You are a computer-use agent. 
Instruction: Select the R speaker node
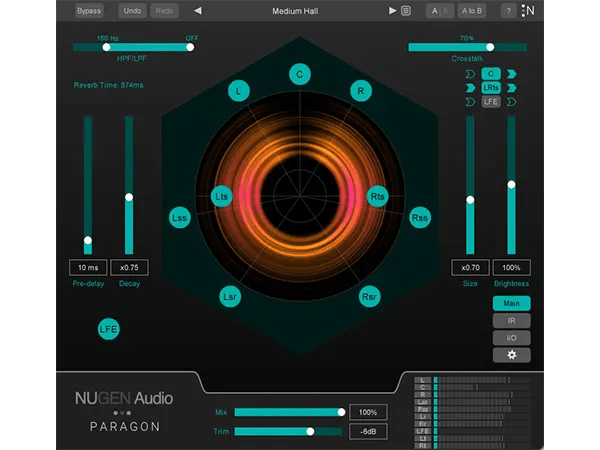click(361, 91)
